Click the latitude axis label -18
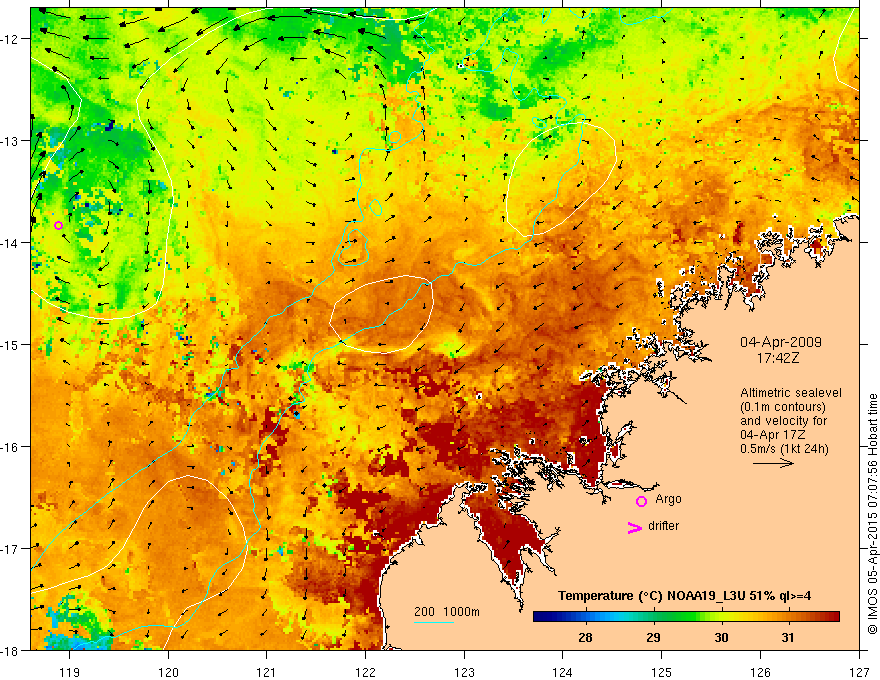The image size is (880, 680). pos(11,650)
